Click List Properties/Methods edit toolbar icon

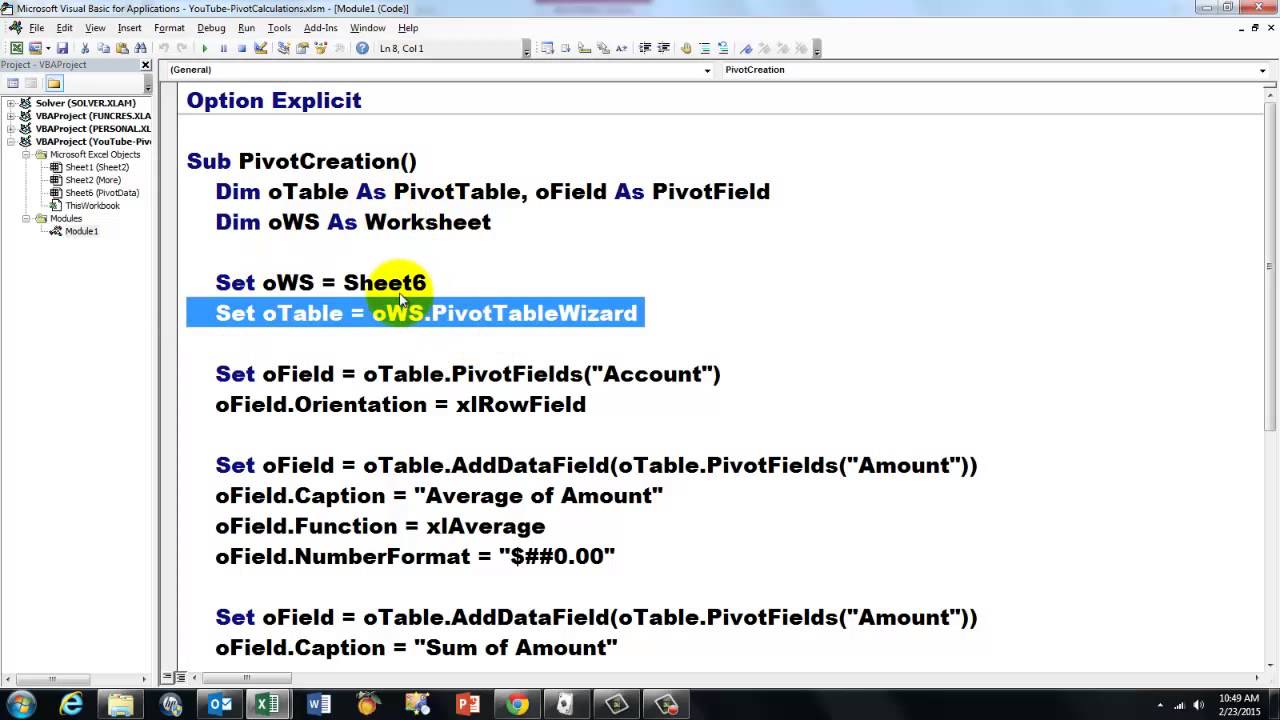pos(547,48)
